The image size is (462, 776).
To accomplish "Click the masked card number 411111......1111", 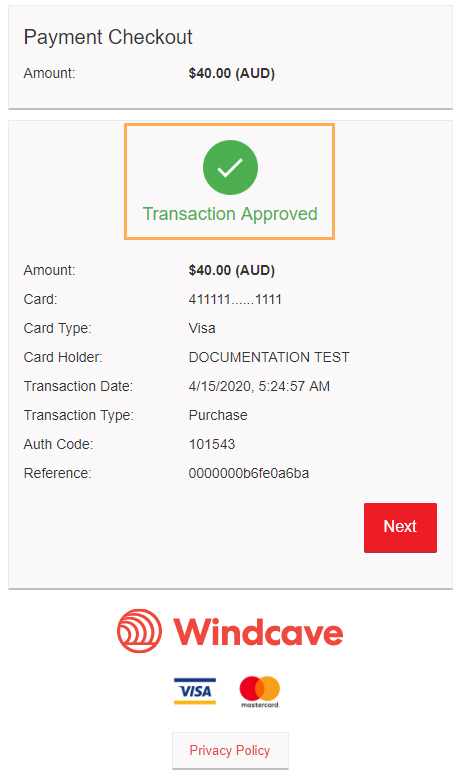I will click(235, 299).
